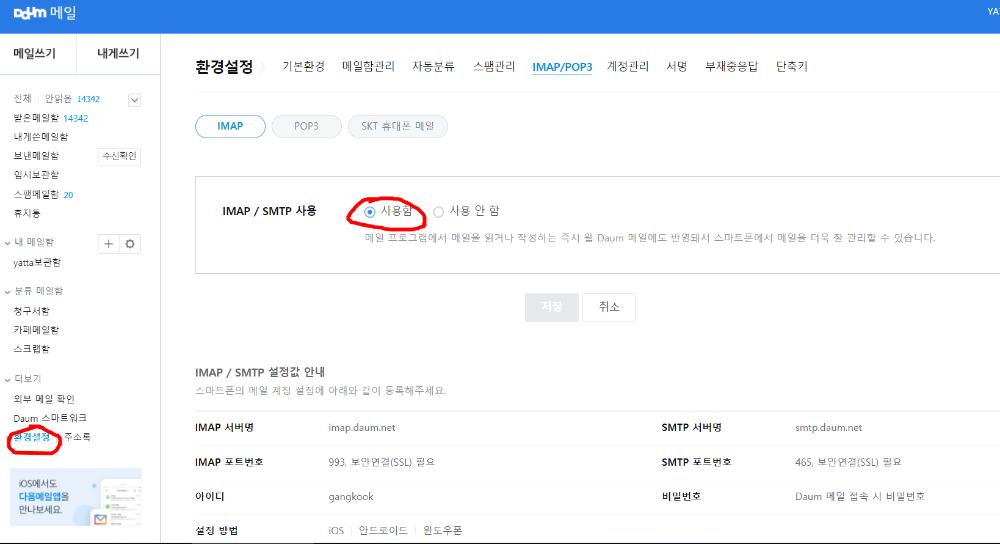
Task: Click the 993 IMAP port value
Action: (x=381, y=462)
